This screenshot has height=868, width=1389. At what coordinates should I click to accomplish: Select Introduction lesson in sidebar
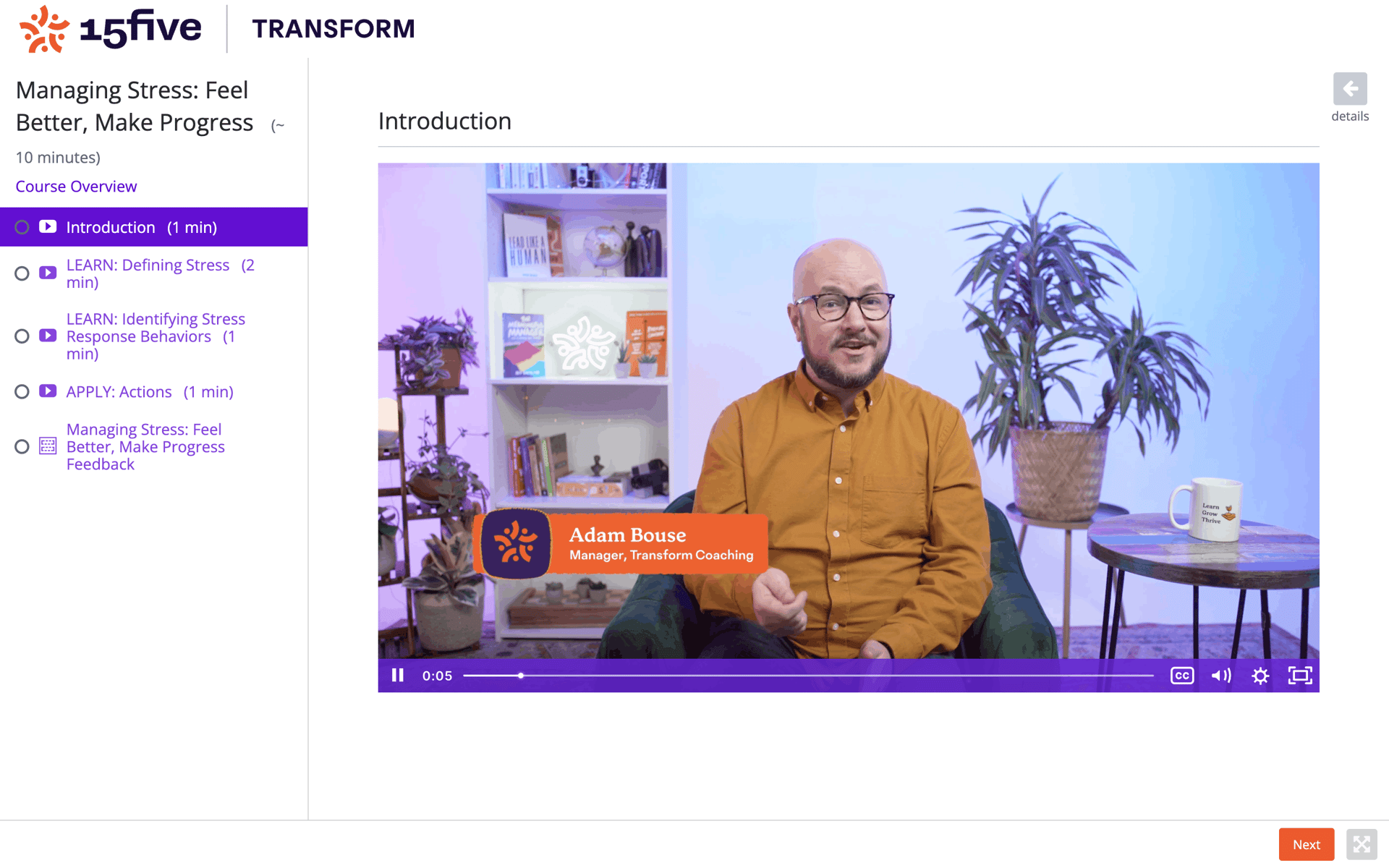pos(153,227)
